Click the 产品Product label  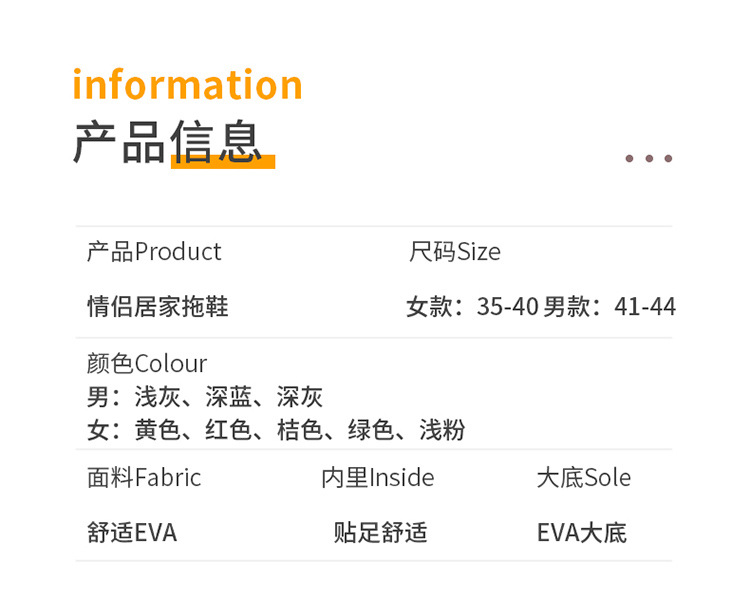154,252
